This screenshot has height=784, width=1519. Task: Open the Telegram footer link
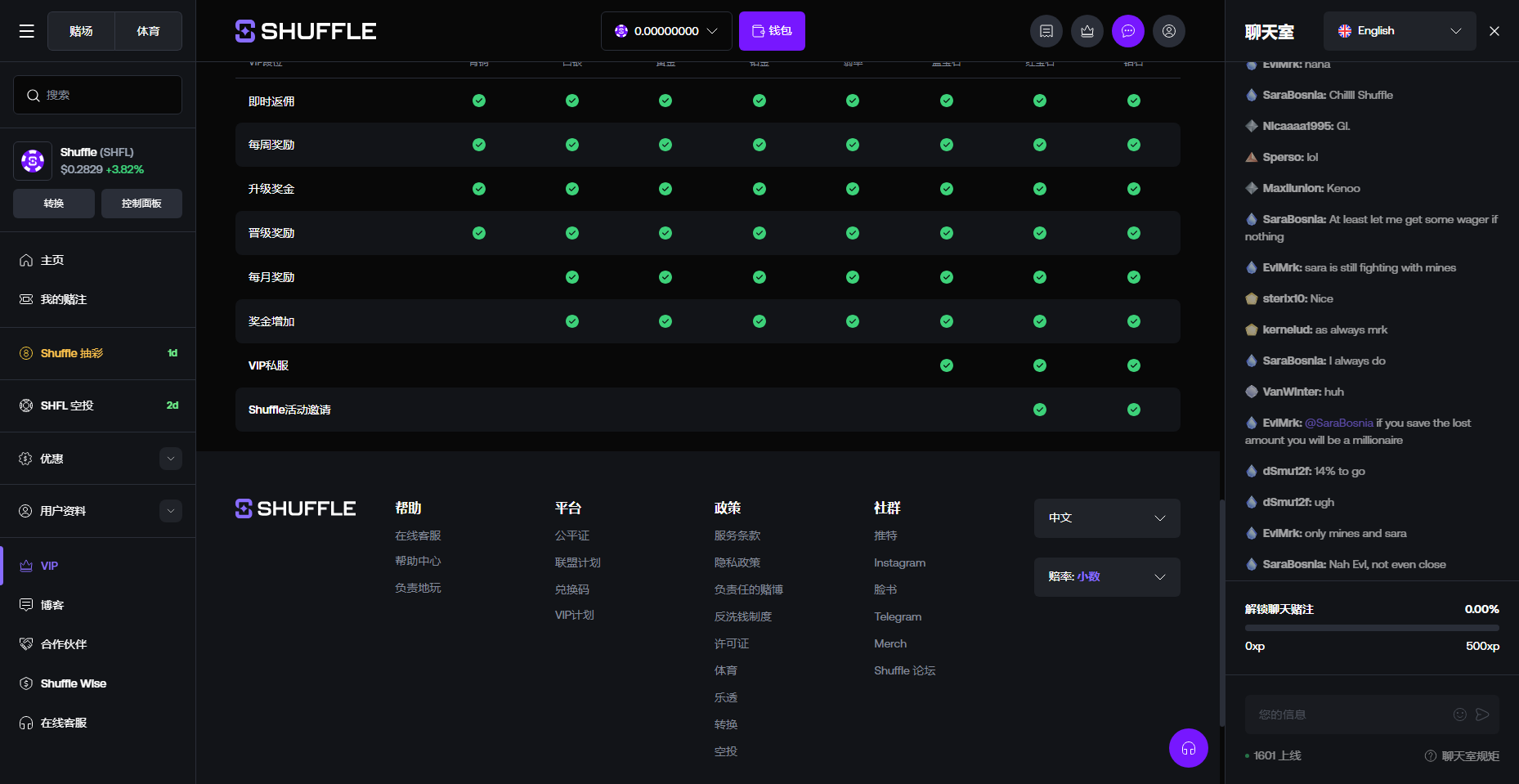coord(898,616)
